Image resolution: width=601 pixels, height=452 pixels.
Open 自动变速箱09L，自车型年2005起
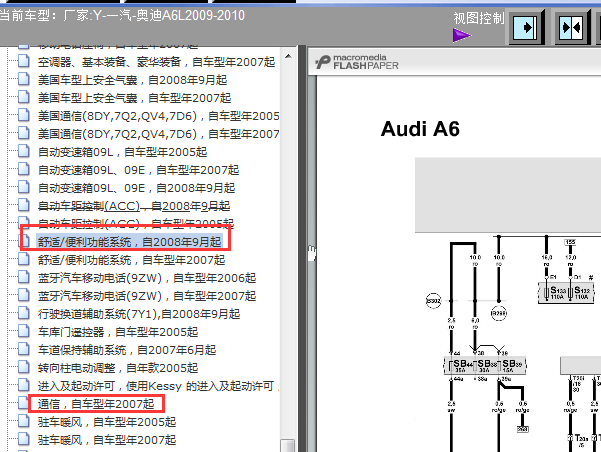122,152
